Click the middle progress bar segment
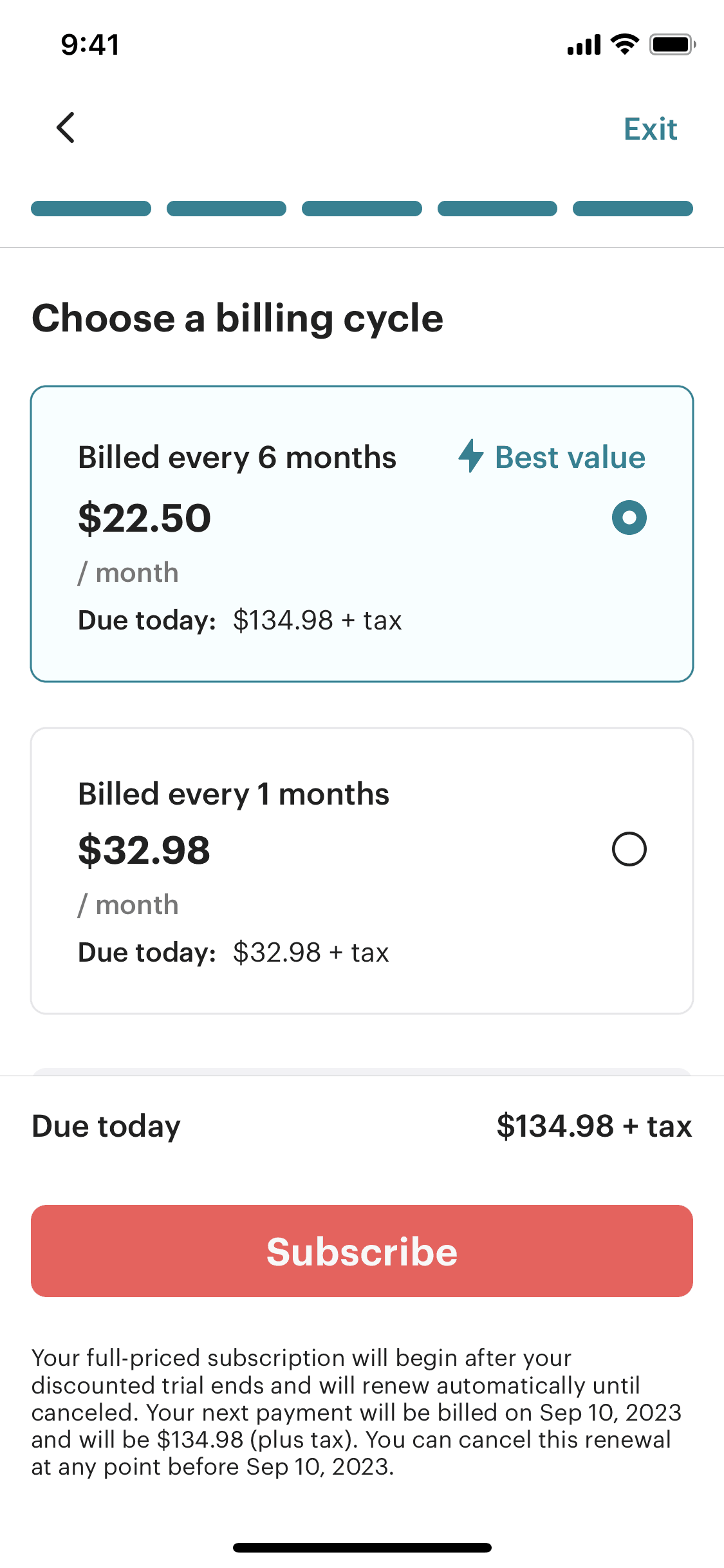The width and height of the screenshot is (724, 1568). [362, 209]
